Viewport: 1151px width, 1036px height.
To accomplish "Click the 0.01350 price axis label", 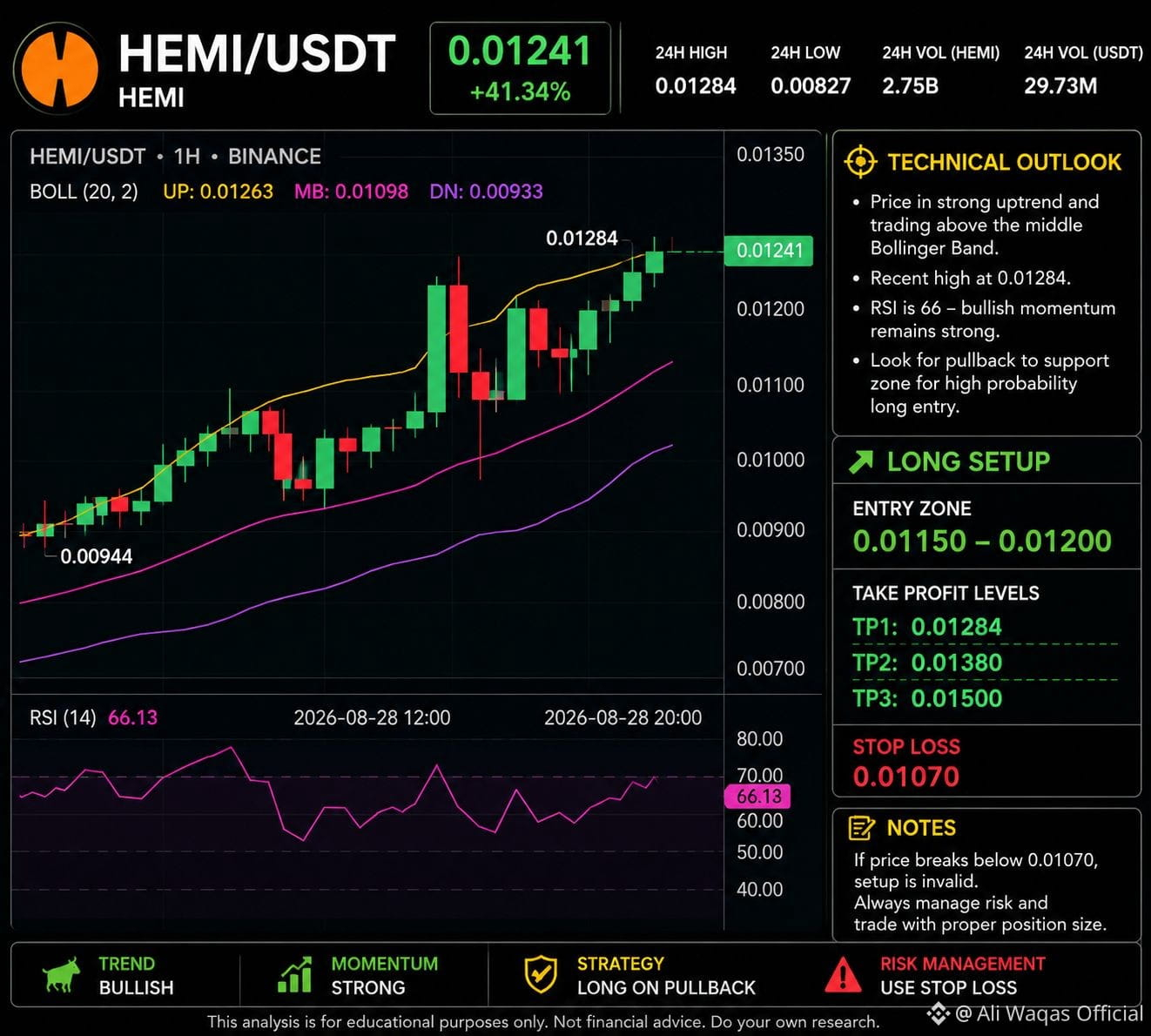I will [x=771, y=155].
